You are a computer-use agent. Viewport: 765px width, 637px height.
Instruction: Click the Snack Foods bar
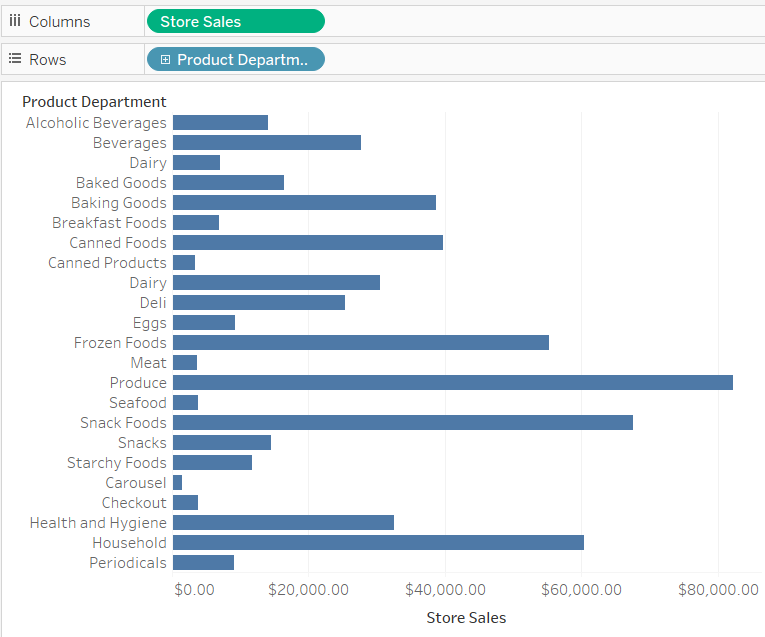[x=403, y=423]
